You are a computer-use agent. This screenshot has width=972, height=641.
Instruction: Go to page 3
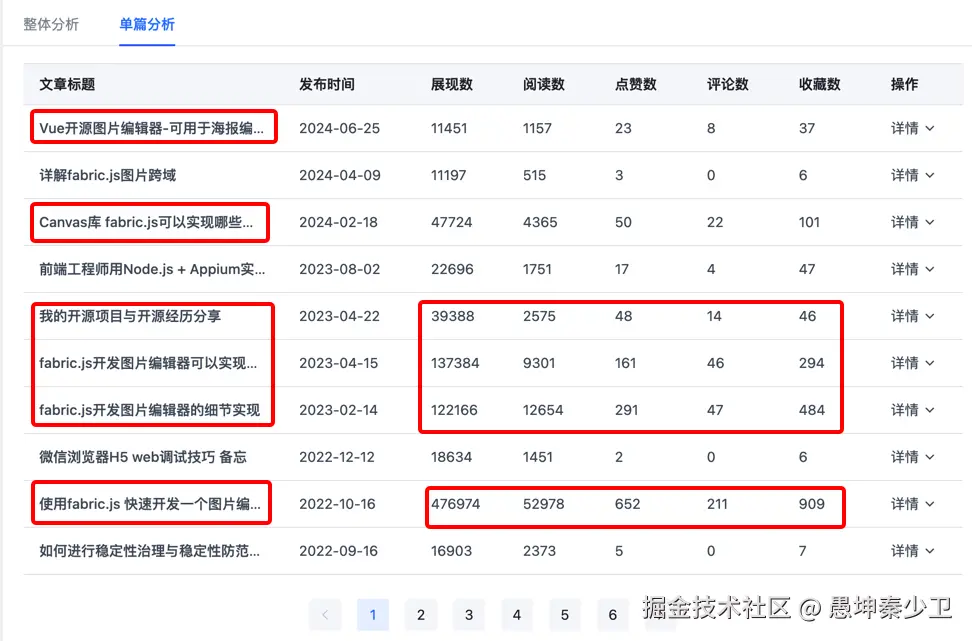[469, 614]
